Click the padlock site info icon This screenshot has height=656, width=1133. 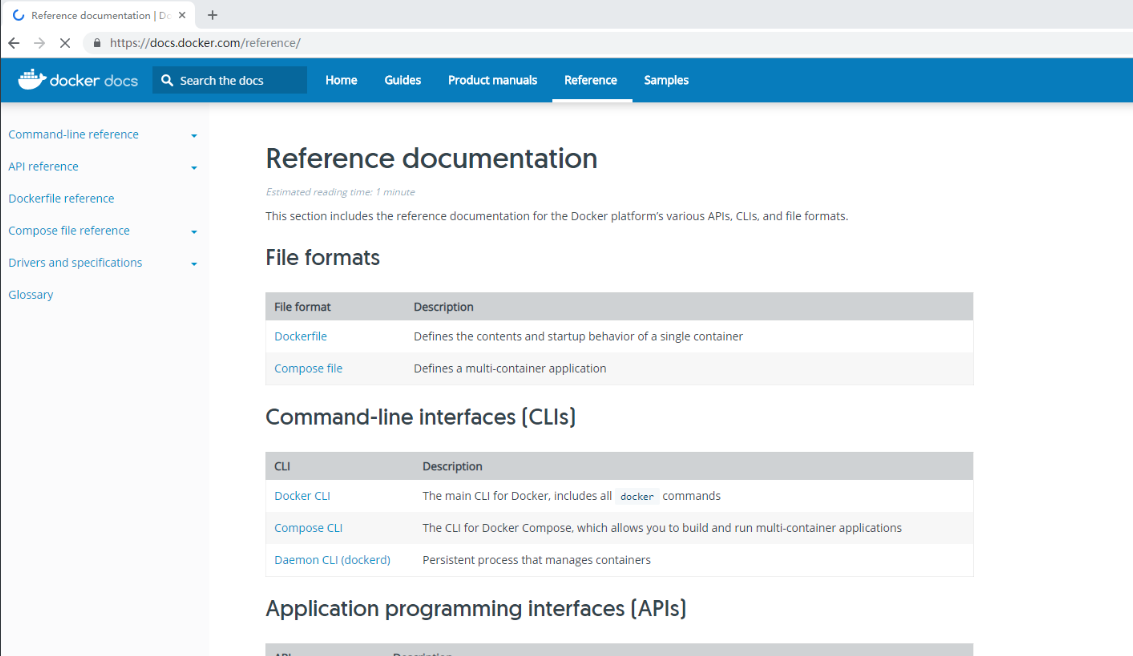97,43
